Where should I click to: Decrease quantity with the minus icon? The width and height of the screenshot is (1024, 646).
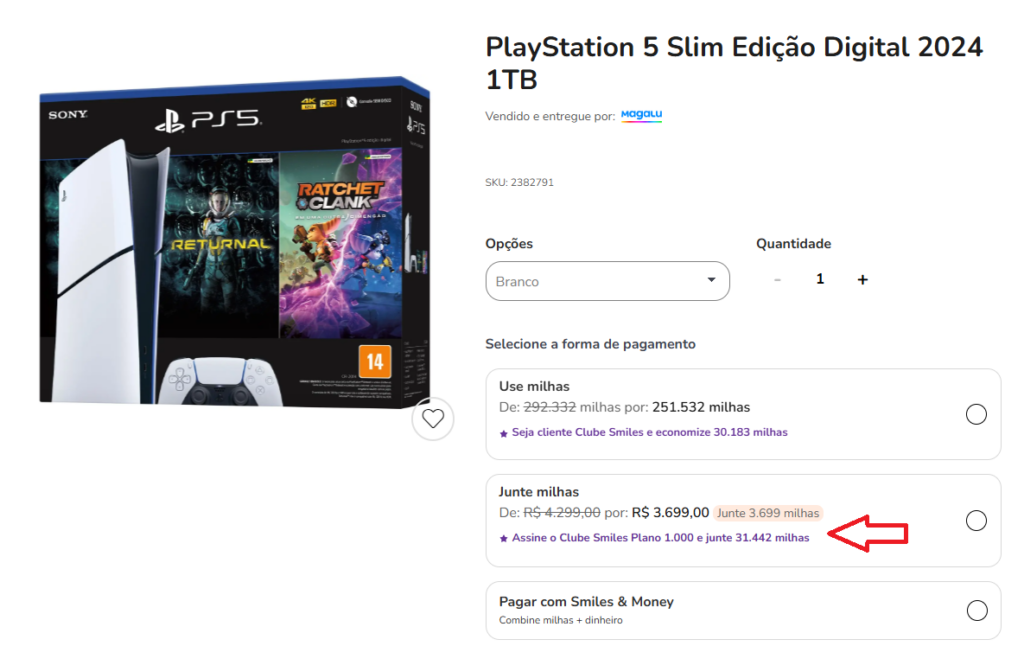click(777, 280)
